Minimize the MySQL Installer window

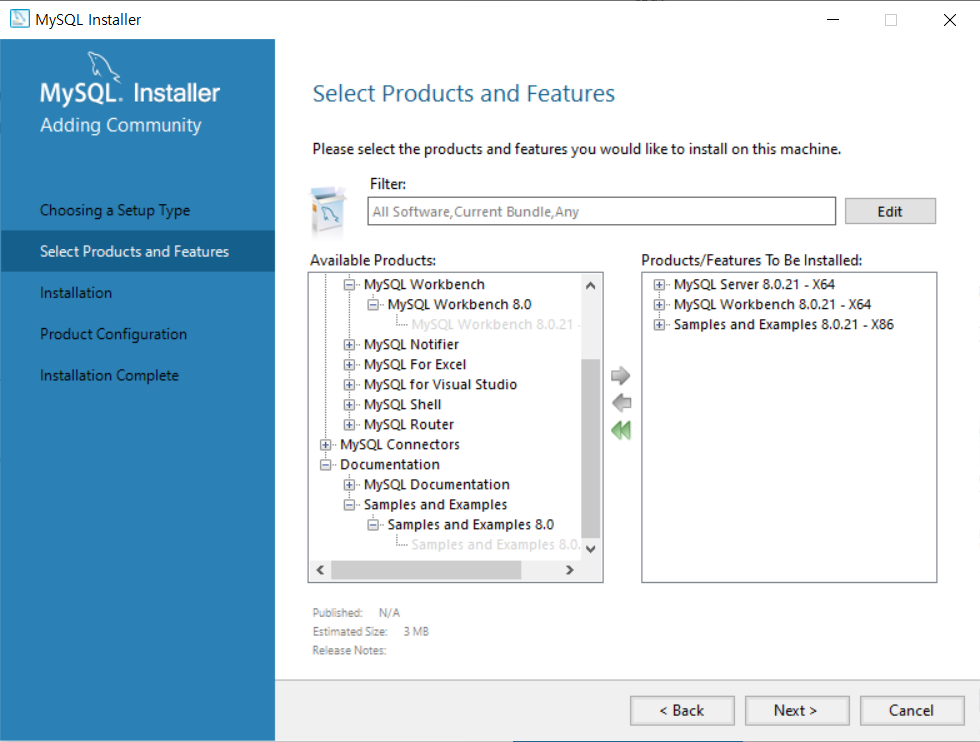tap(833, 19)
